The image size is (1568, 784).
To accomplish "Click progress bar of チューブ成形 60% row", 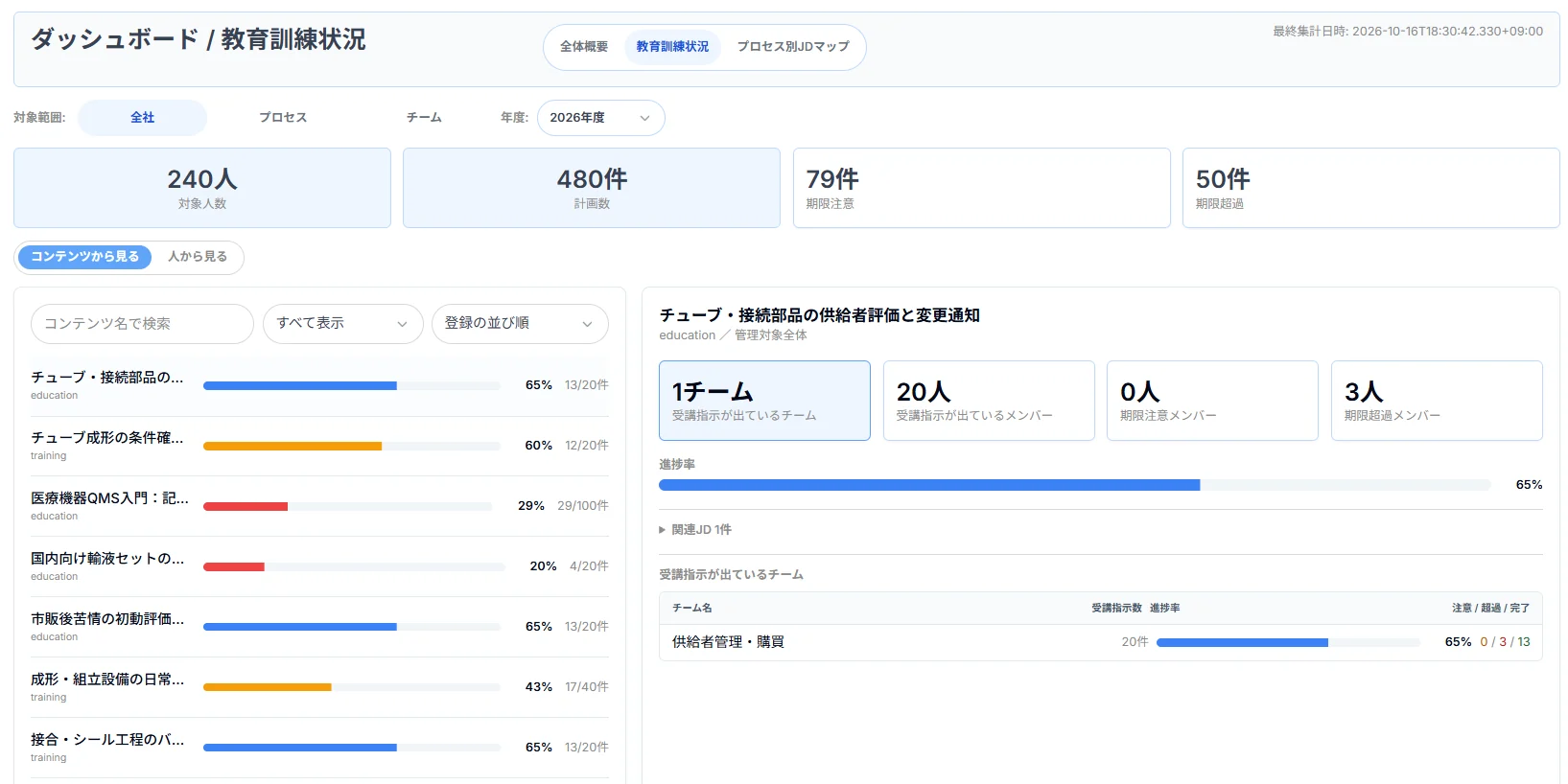I will pyautogui.click(x=352, y=446).
